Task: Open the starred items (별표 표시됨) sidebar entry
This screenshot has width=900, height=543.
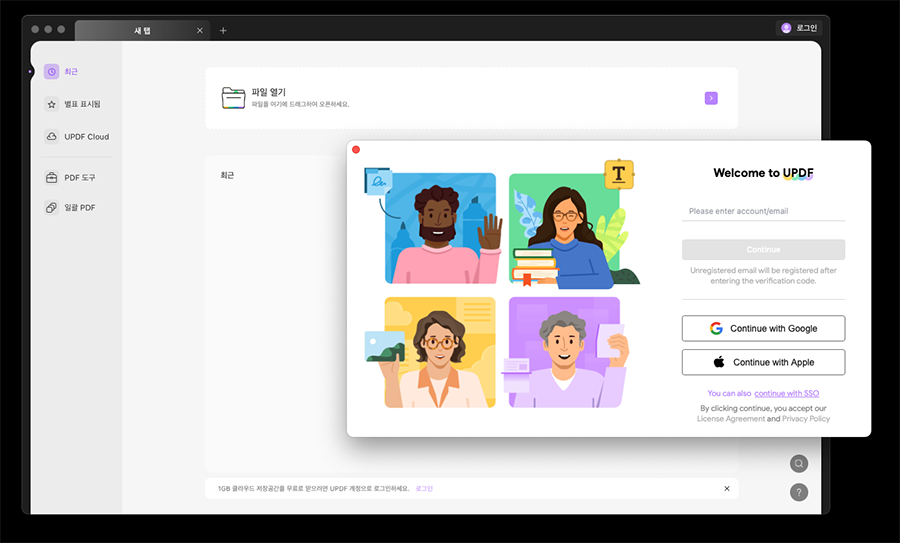Action: (x=73, y=104)
